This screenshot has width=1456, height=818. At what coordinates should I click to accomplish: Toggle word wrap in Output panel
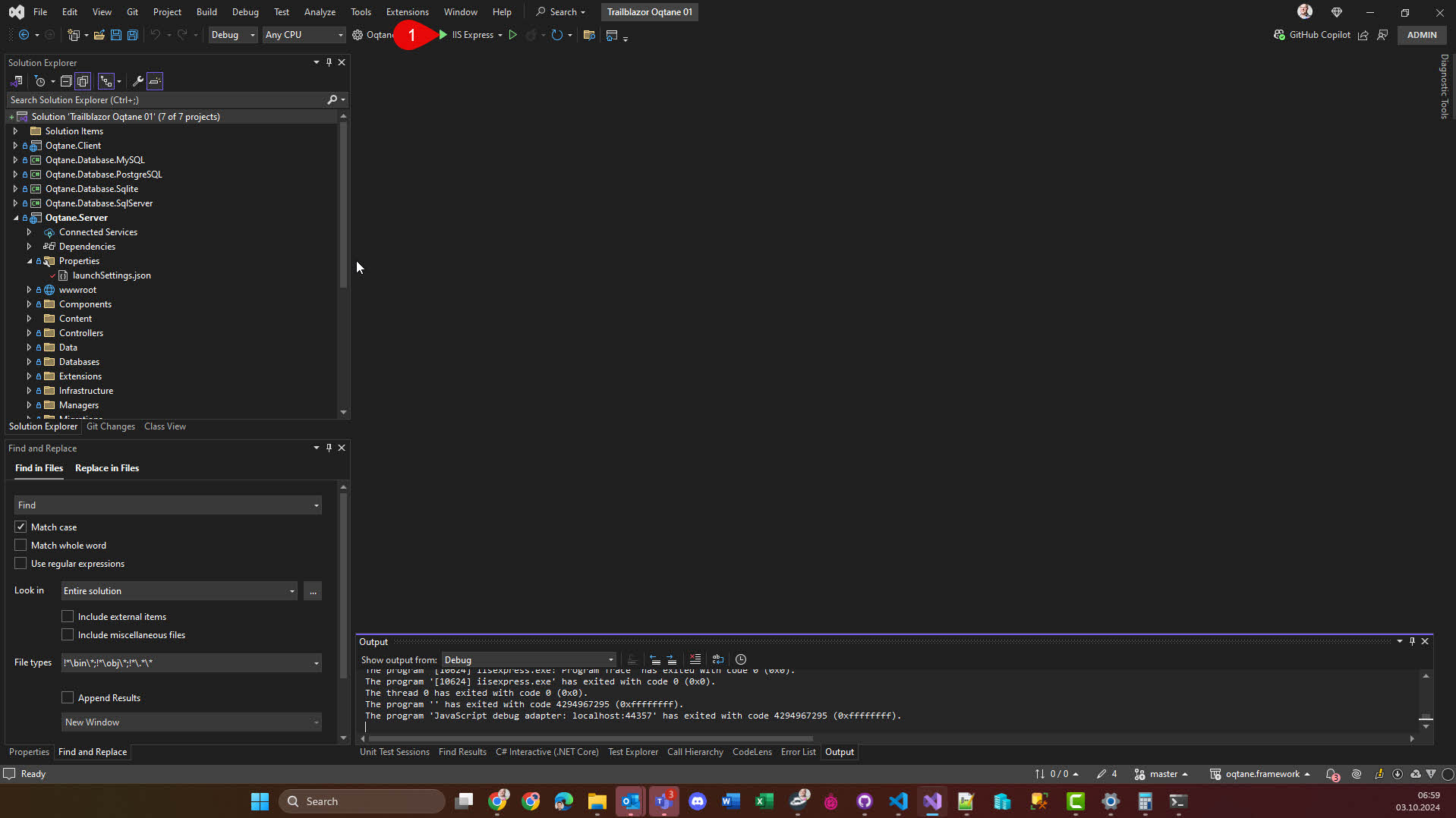[717, 659]
